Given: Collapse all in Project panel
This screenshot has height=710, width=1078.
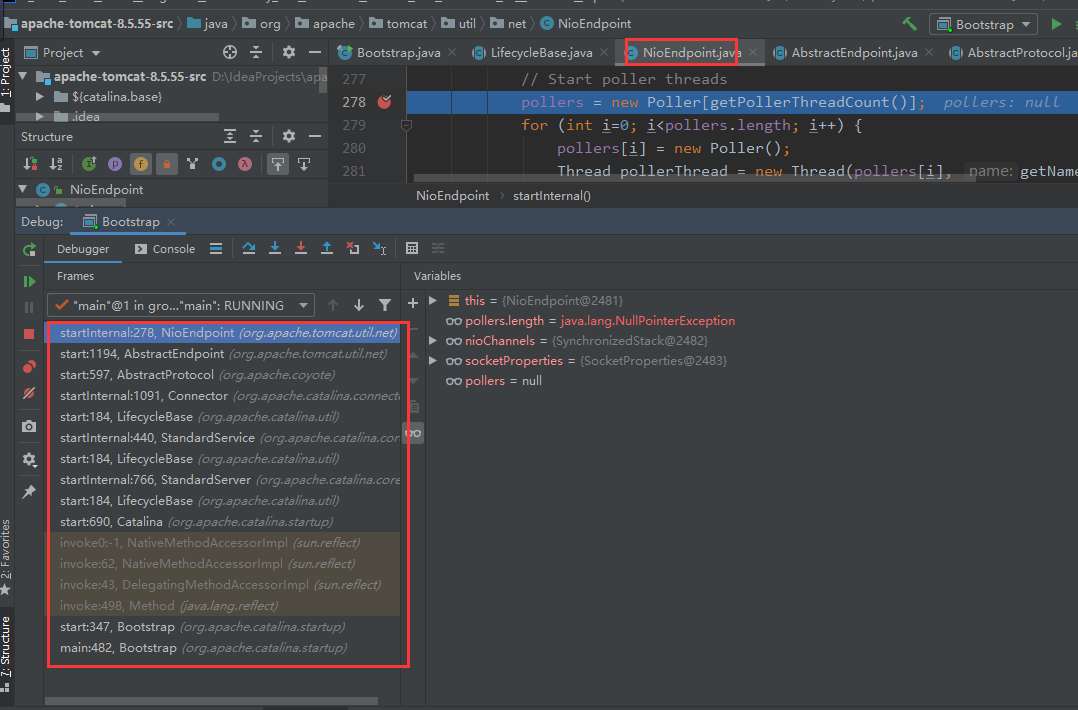Looking at the screenshot, I should (x=256, y=52).
